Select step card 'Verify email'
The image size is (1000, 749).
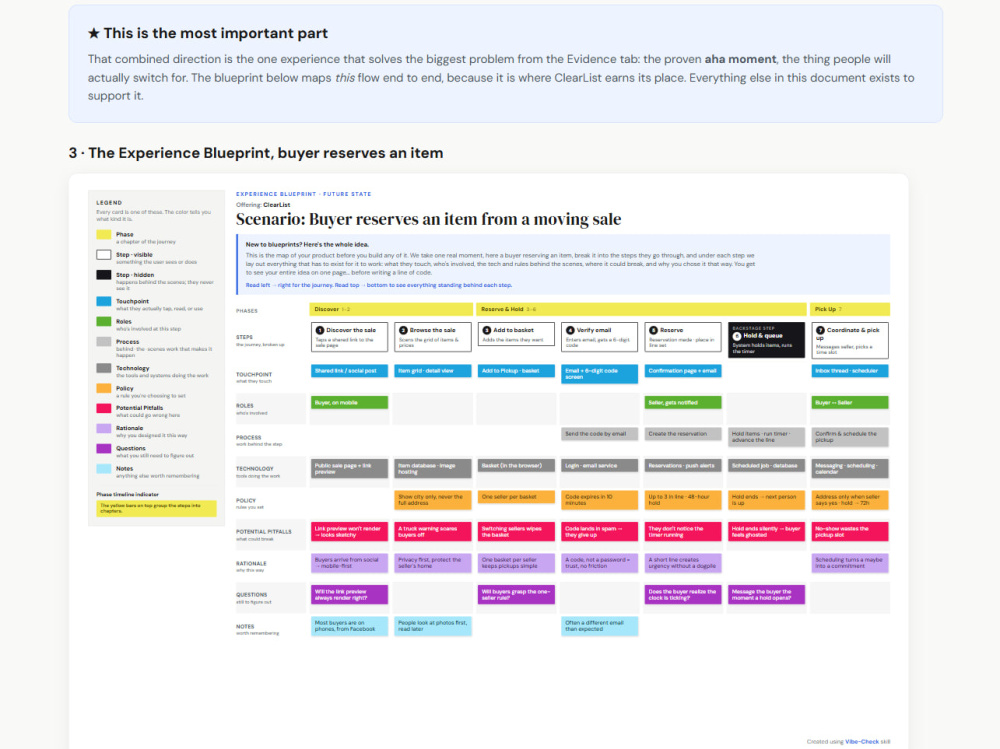(599, 337)
